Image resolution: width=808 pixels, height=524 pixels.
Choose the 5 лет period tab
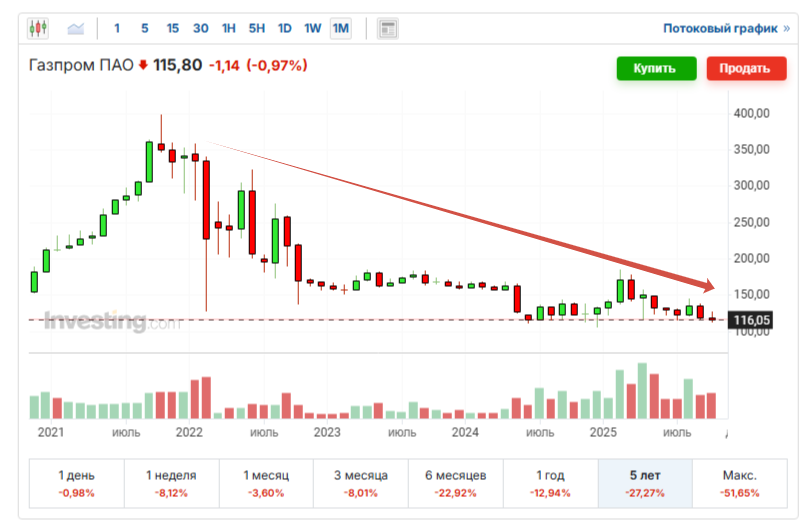pyautogui.click(x=645, y=483)
